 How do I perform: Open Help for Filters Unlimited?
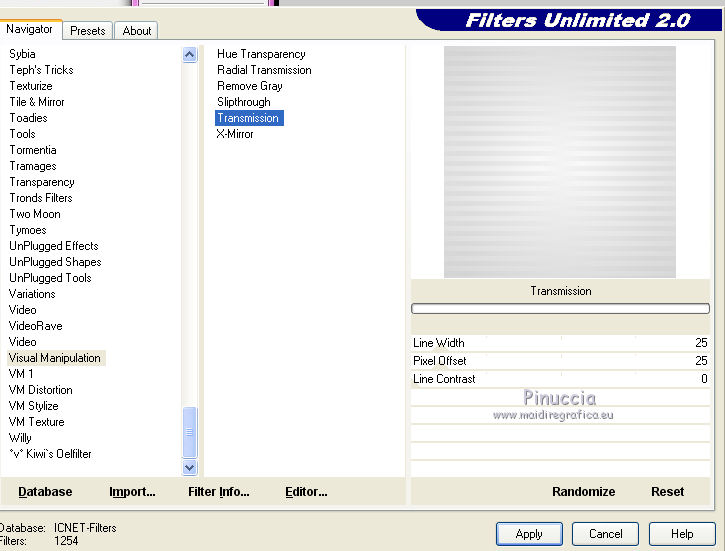[x=682, y=534]
